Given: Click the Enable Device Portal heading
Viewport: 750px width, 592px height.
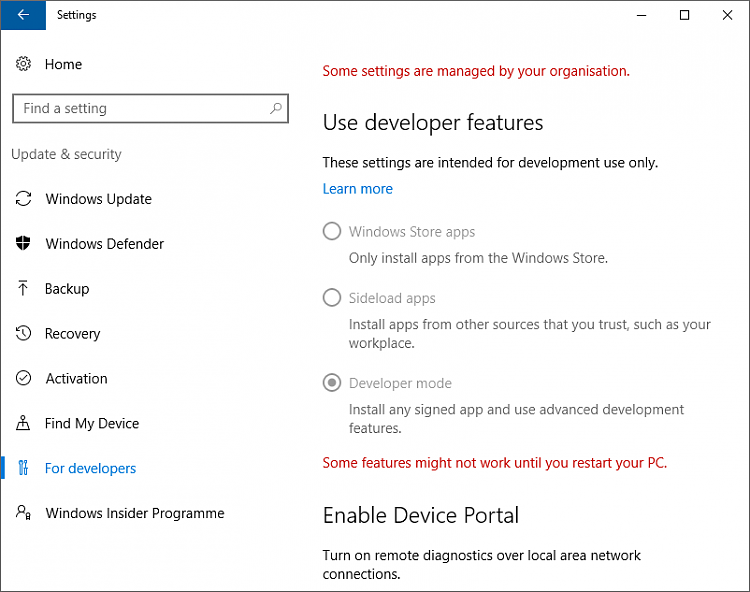Looking at the screenshot, I should [x=421, y=515].
